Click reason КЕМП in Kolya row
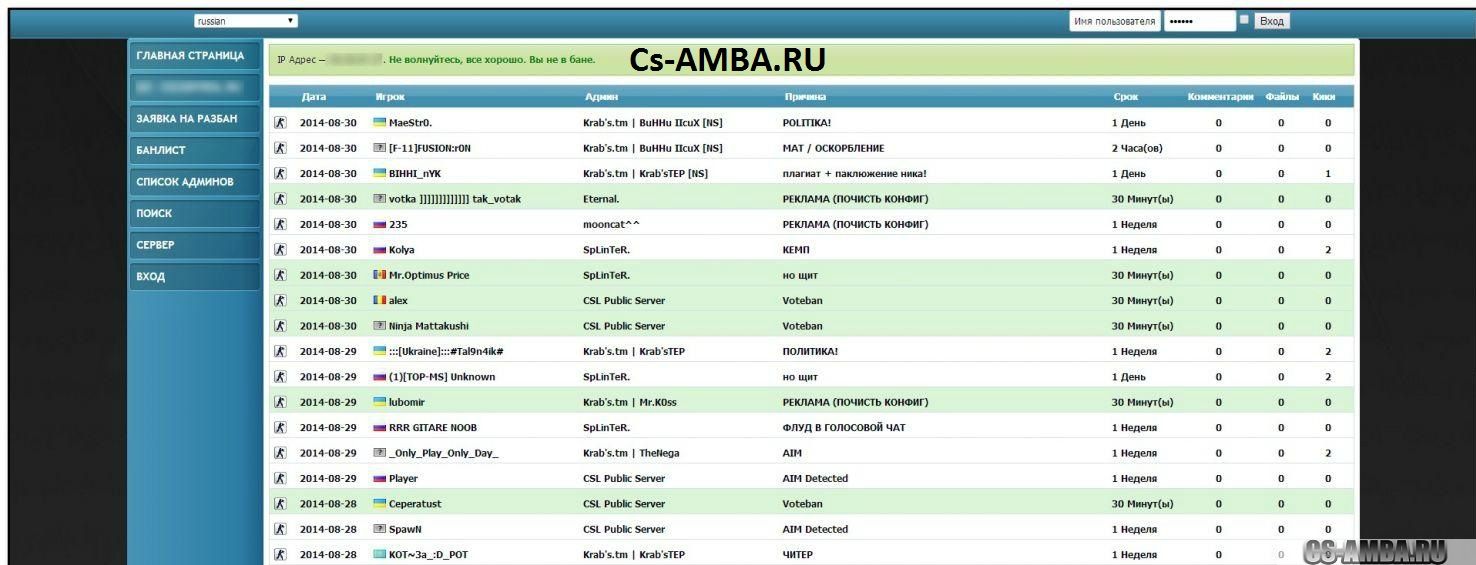The width and height of the screenshot is (1476, 565). 796,250
